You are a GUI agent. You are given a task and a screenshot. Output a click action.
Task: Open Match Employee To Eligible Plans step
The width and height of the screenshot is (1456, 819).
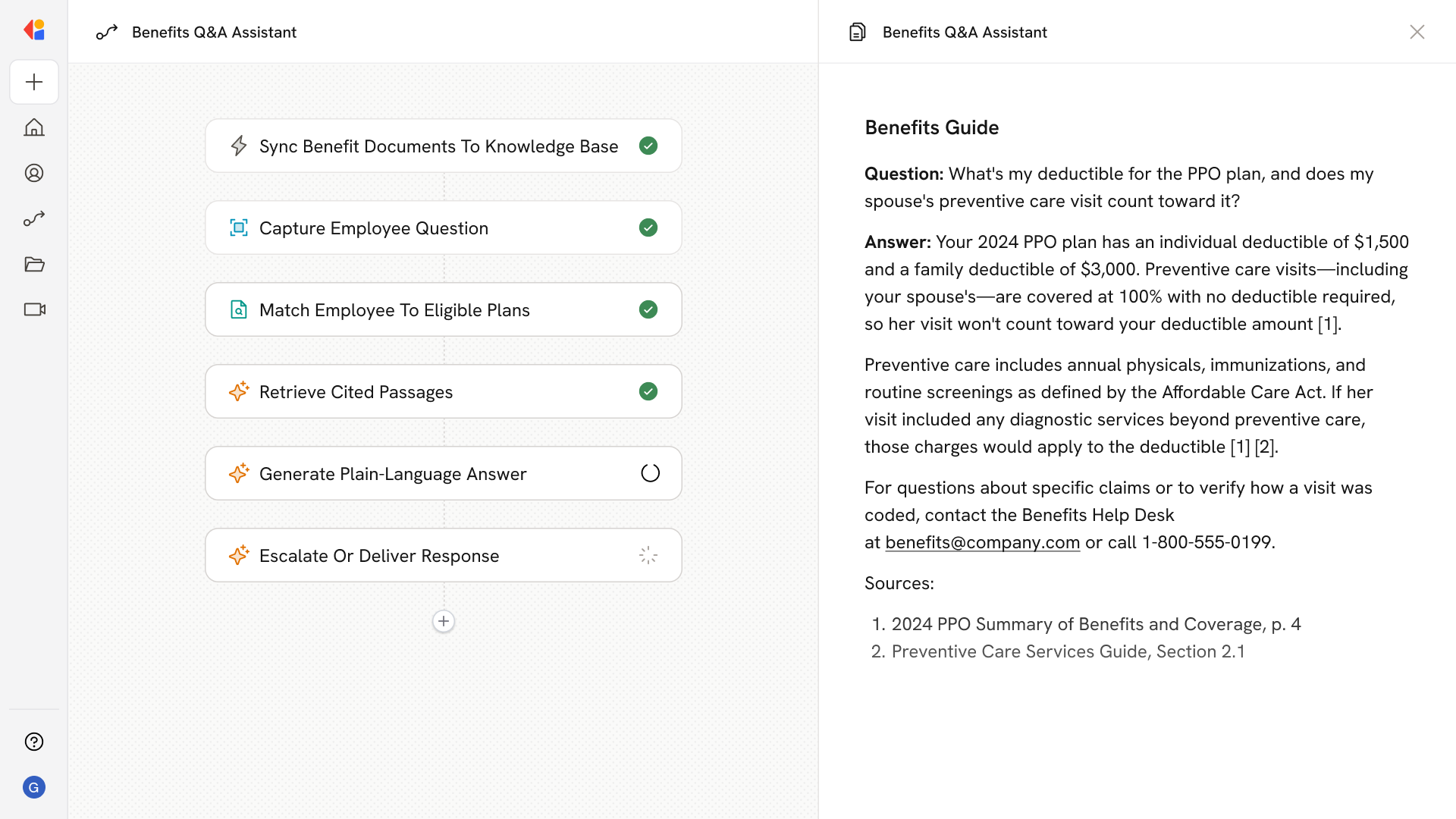[x=394, y=310]
